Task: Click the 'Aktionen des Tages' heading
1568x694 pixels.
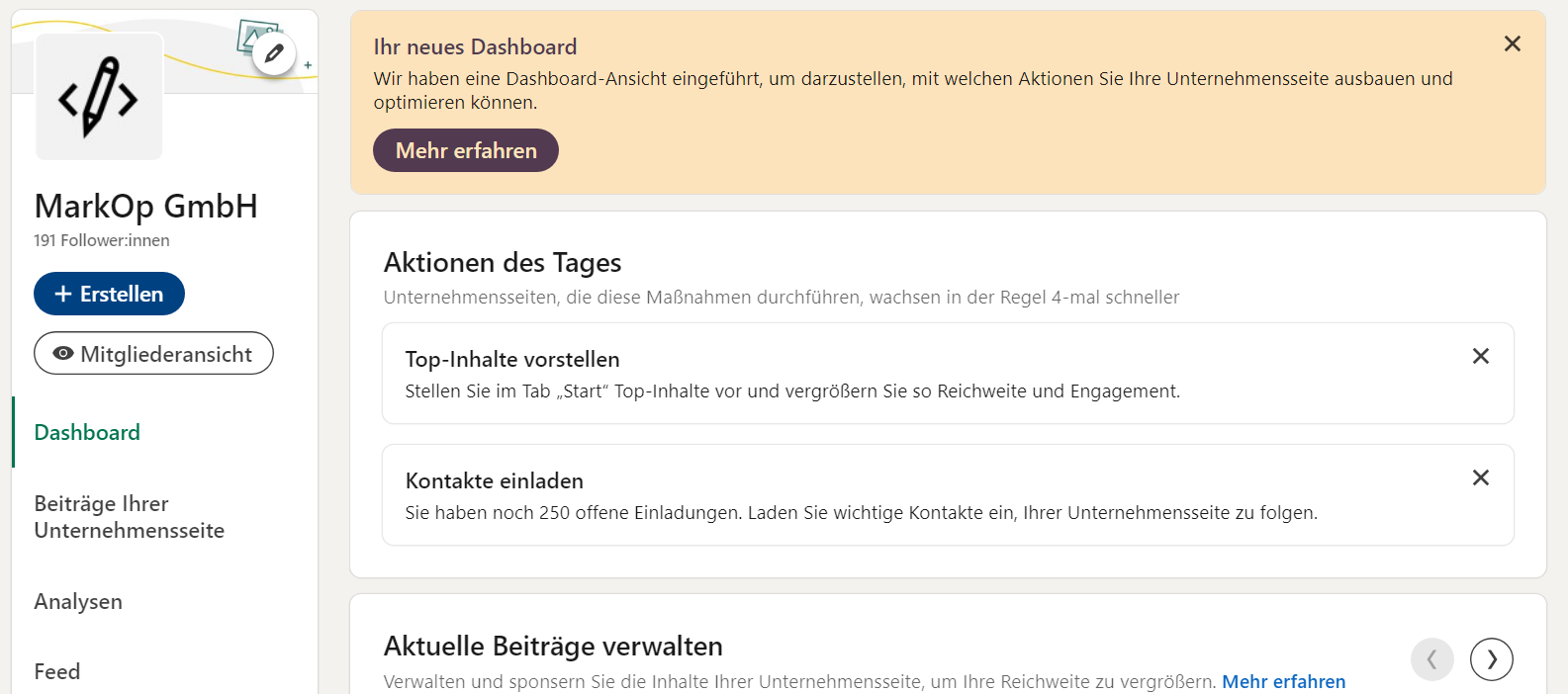Action: tap(503, 263)
